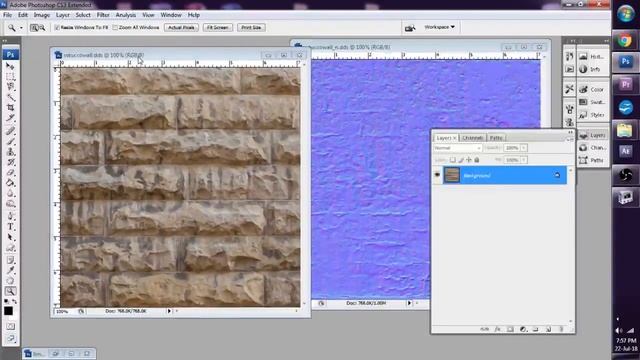Viewport: 640px width, 360px height.
Task: Switch to the Paths tab
Action: pyautogui.click(x=496, y=138)
